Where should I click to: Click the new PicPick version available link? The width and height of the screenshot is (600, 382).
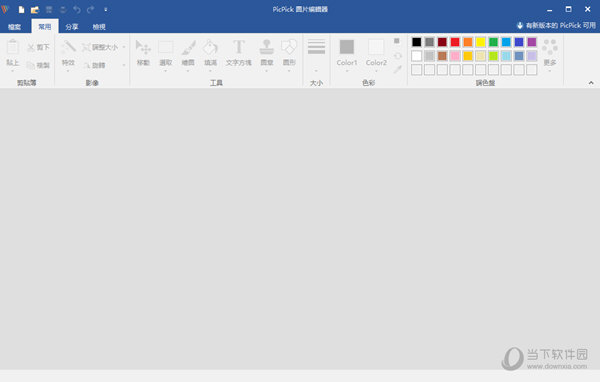pos(561,26)
